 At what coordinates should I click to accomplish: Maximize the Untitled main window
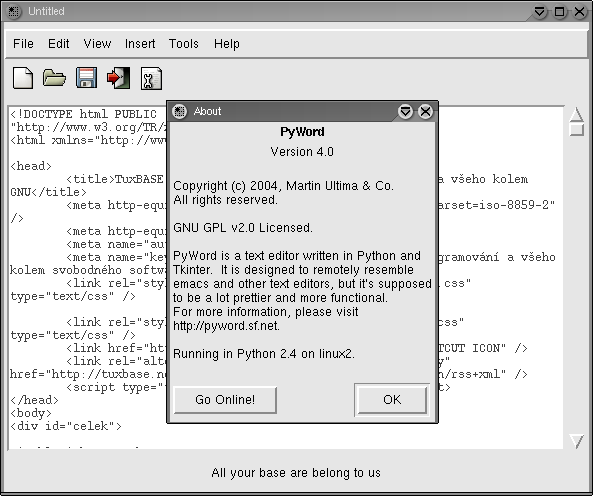pos(559,12)
